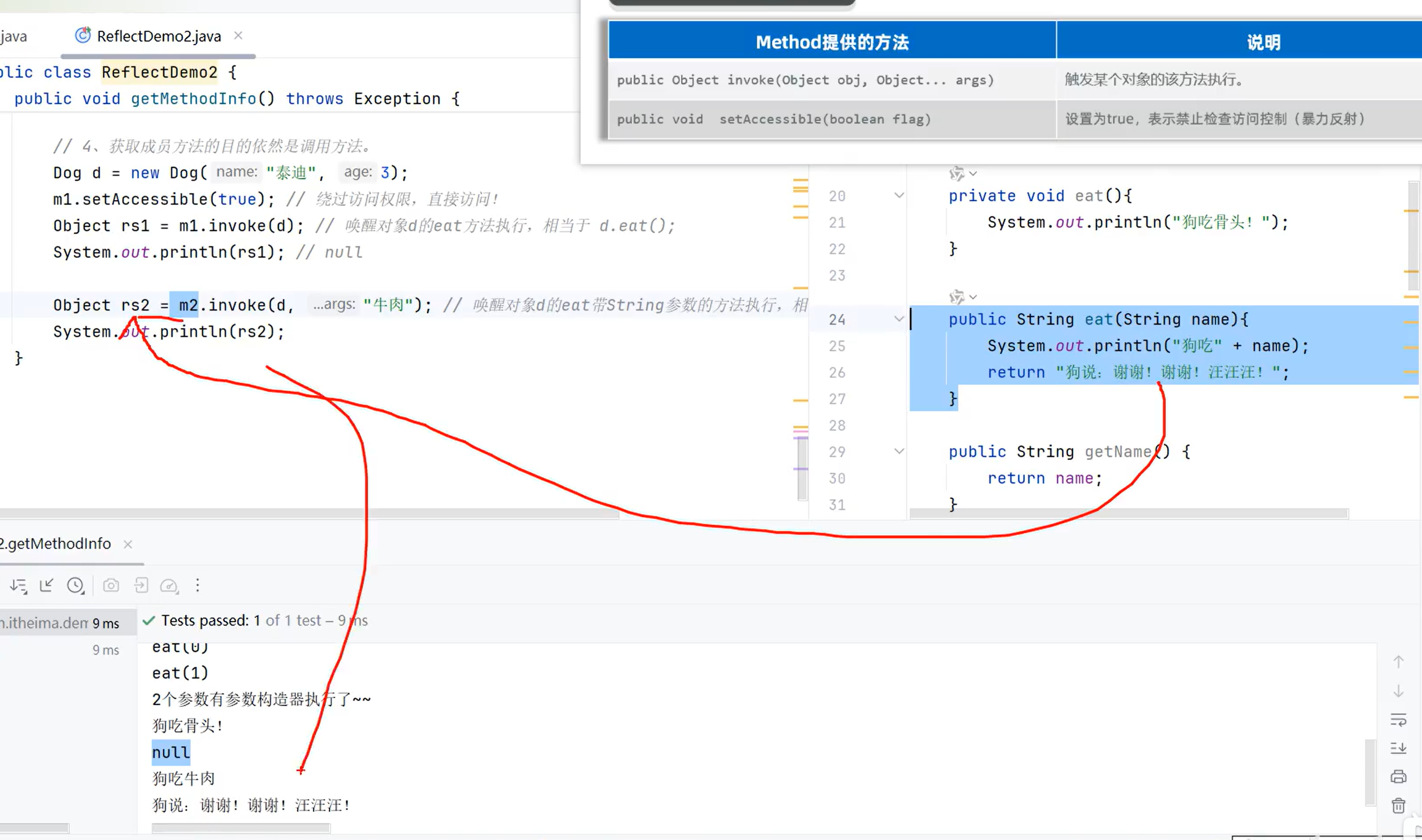Viewport: 1422px width, 840px height.
Task: Click the up arrow in console sidebar
Action: pos(1398,662)
